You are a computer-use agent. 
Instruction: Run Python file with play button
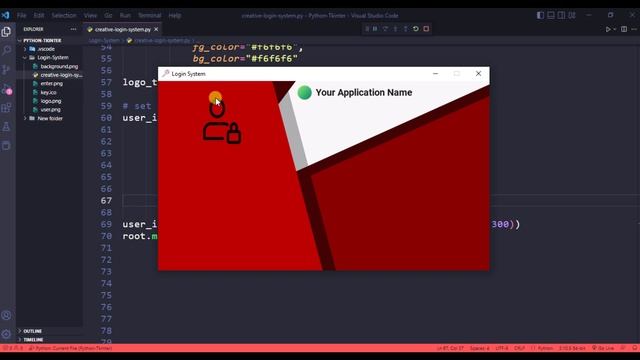coord(608,29)
